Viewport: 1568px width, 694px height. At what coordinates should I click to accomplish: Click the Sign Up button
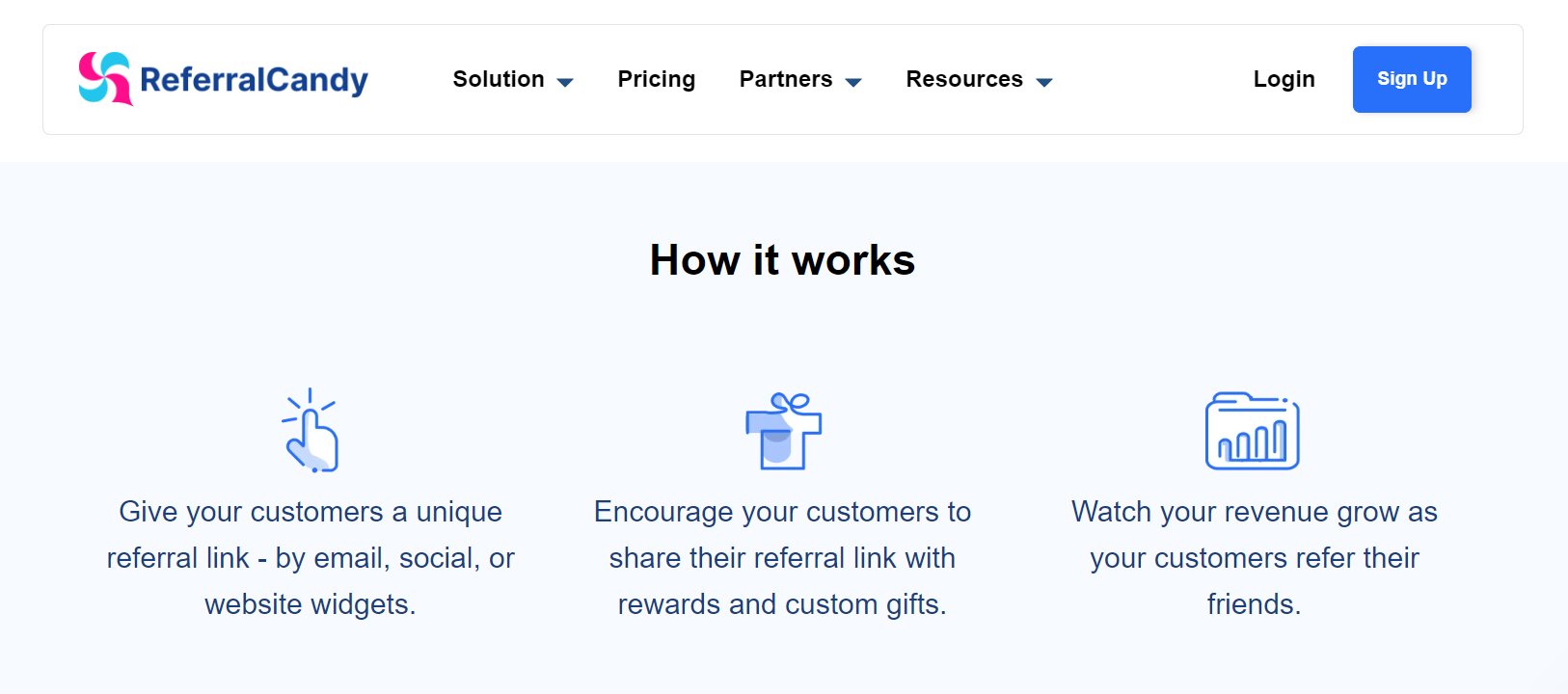[x=1412, y=79]
